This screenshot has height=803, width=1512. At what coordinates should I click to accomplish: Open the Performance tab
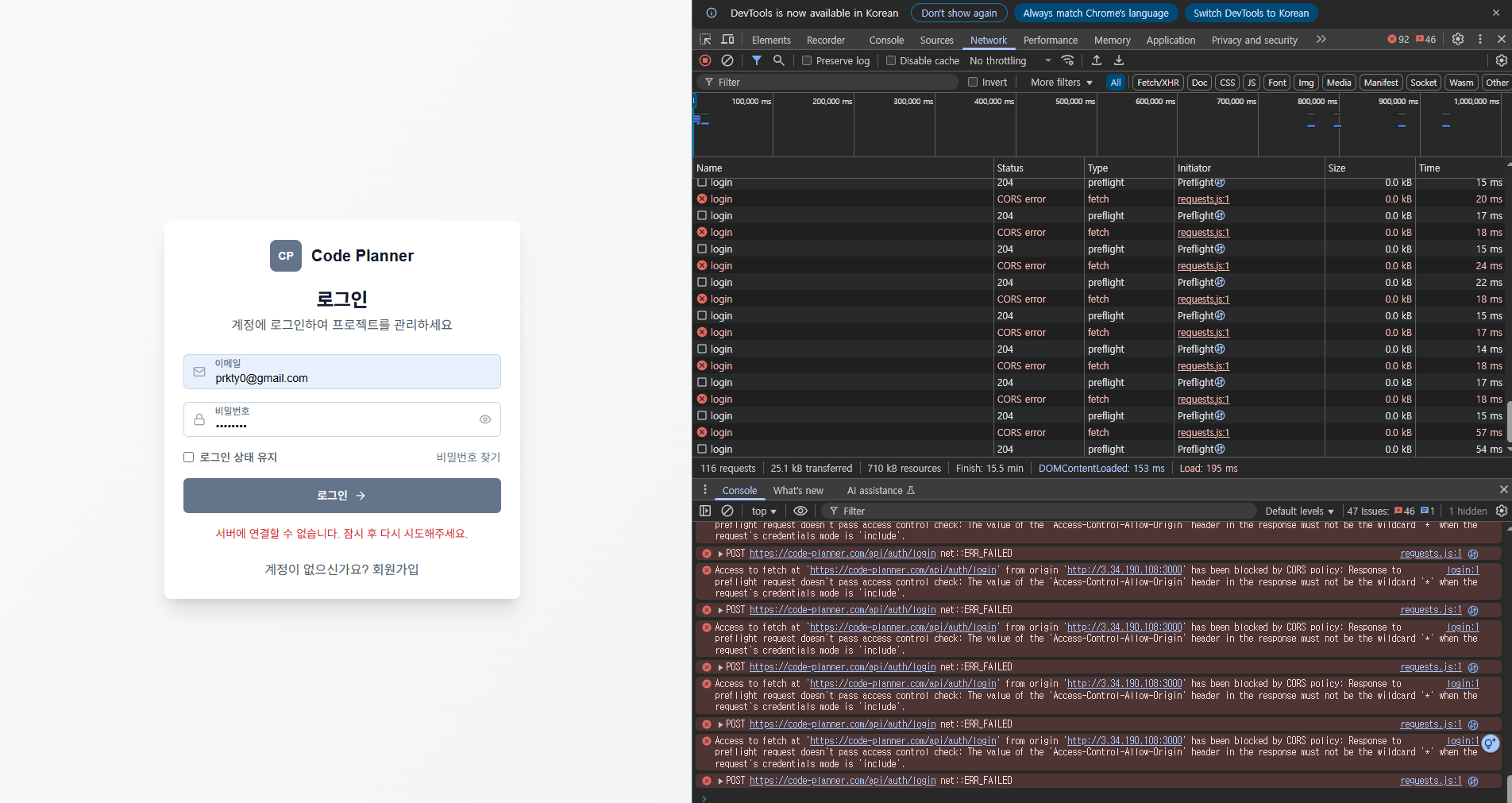1051,40
